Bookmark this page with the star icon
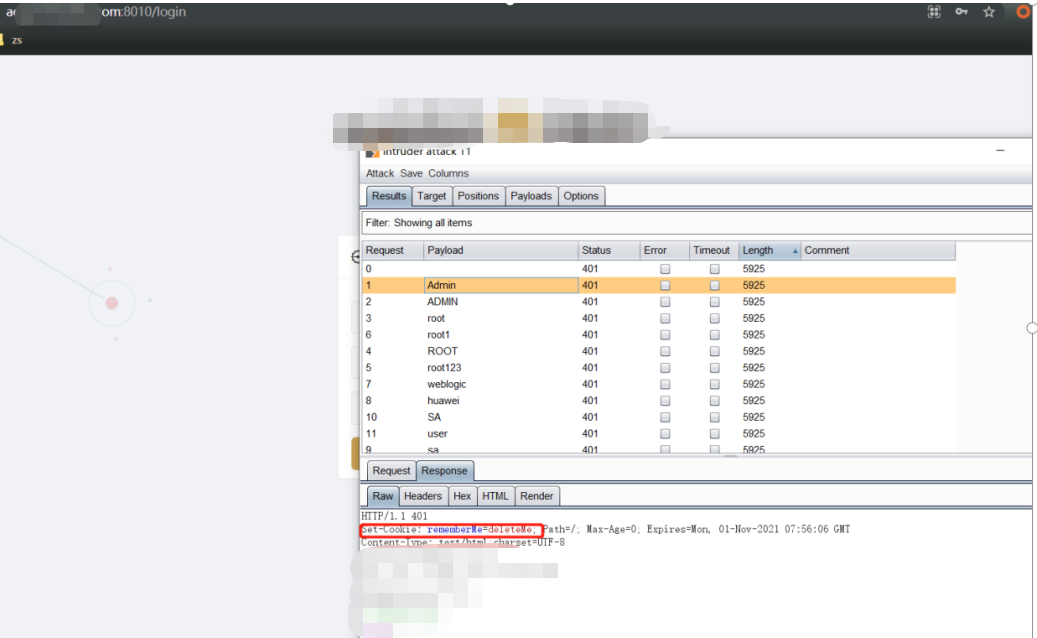 [x=989, y=12]
